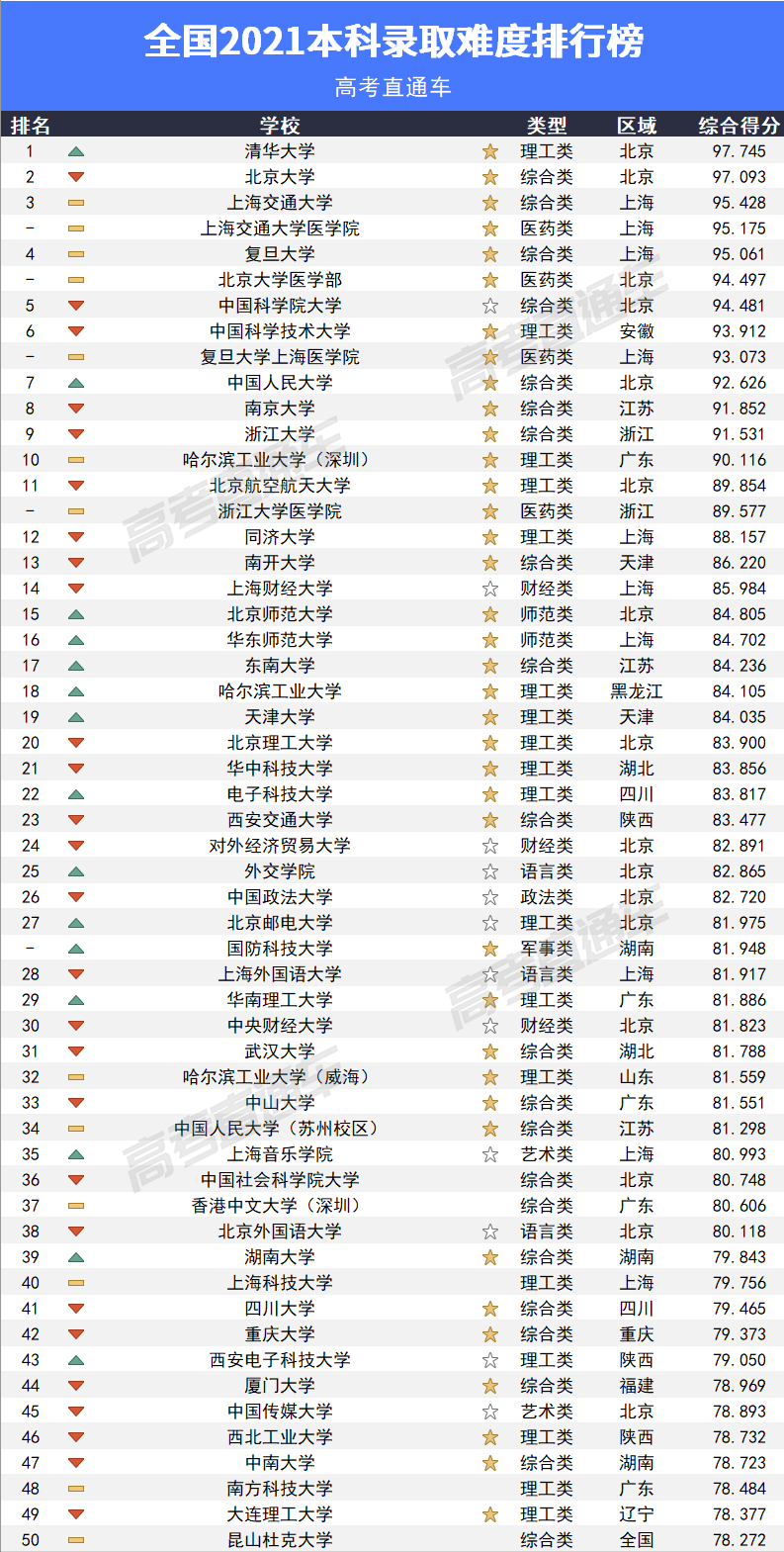Click the school name 对外经济贸易大学

(280, 846)
